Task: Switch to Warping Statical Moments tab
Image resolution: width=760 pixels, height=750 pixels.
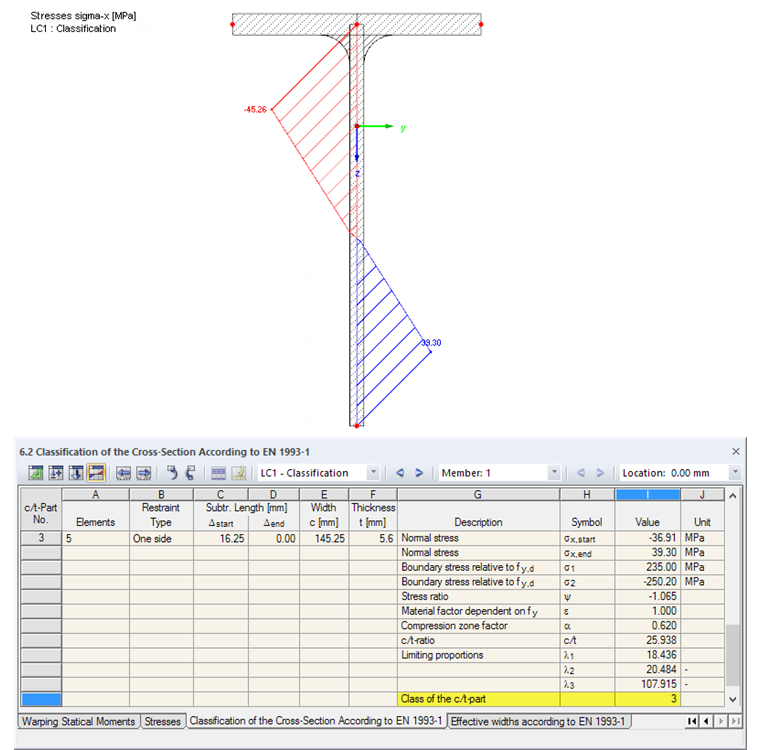Action: tap(79, 721)
